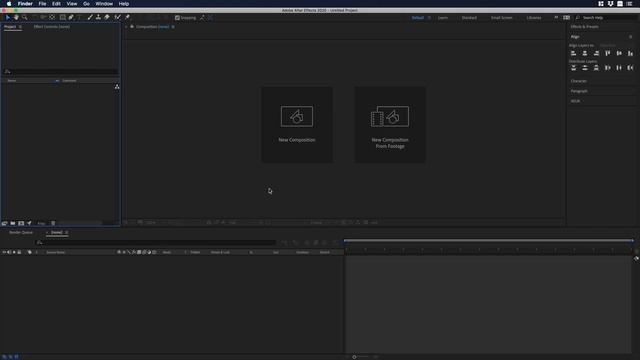Click timeline layer search field
The width and height of the screenshot is (640, 360).
tap(156, 242)
